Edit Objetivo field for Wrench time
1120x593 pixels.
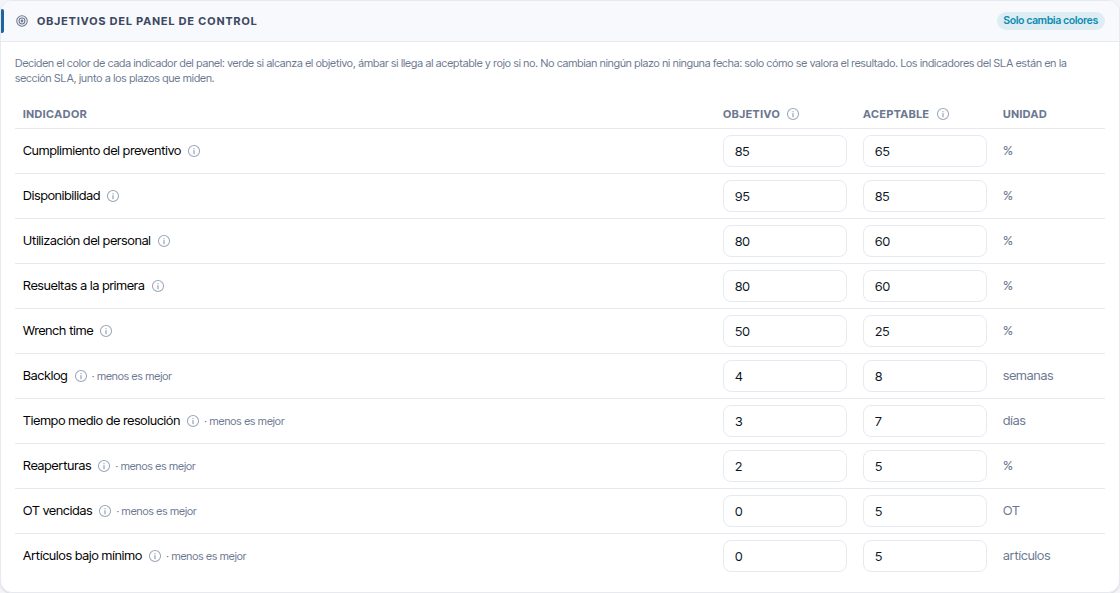[785, 332]
